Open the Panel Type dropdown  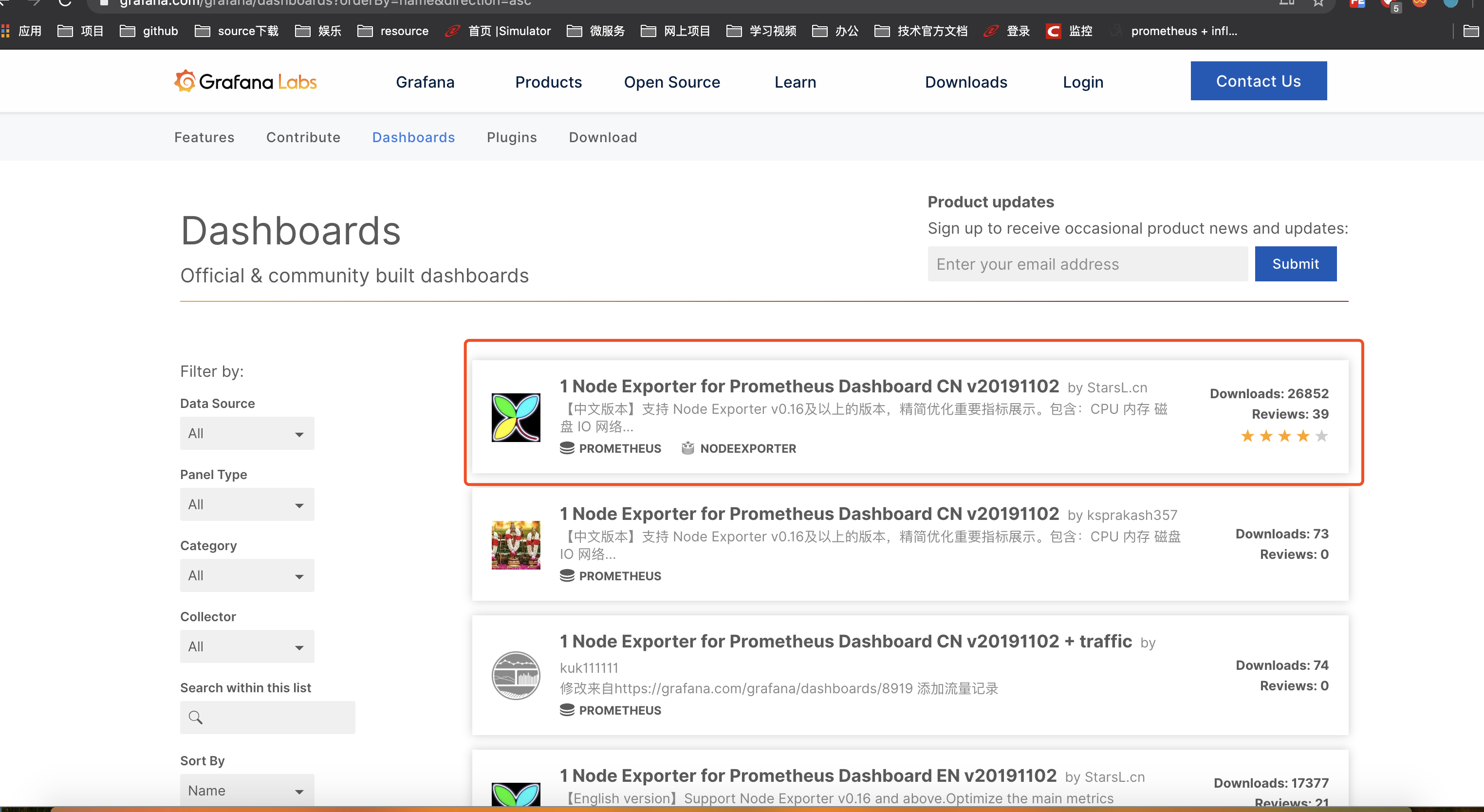246,504
